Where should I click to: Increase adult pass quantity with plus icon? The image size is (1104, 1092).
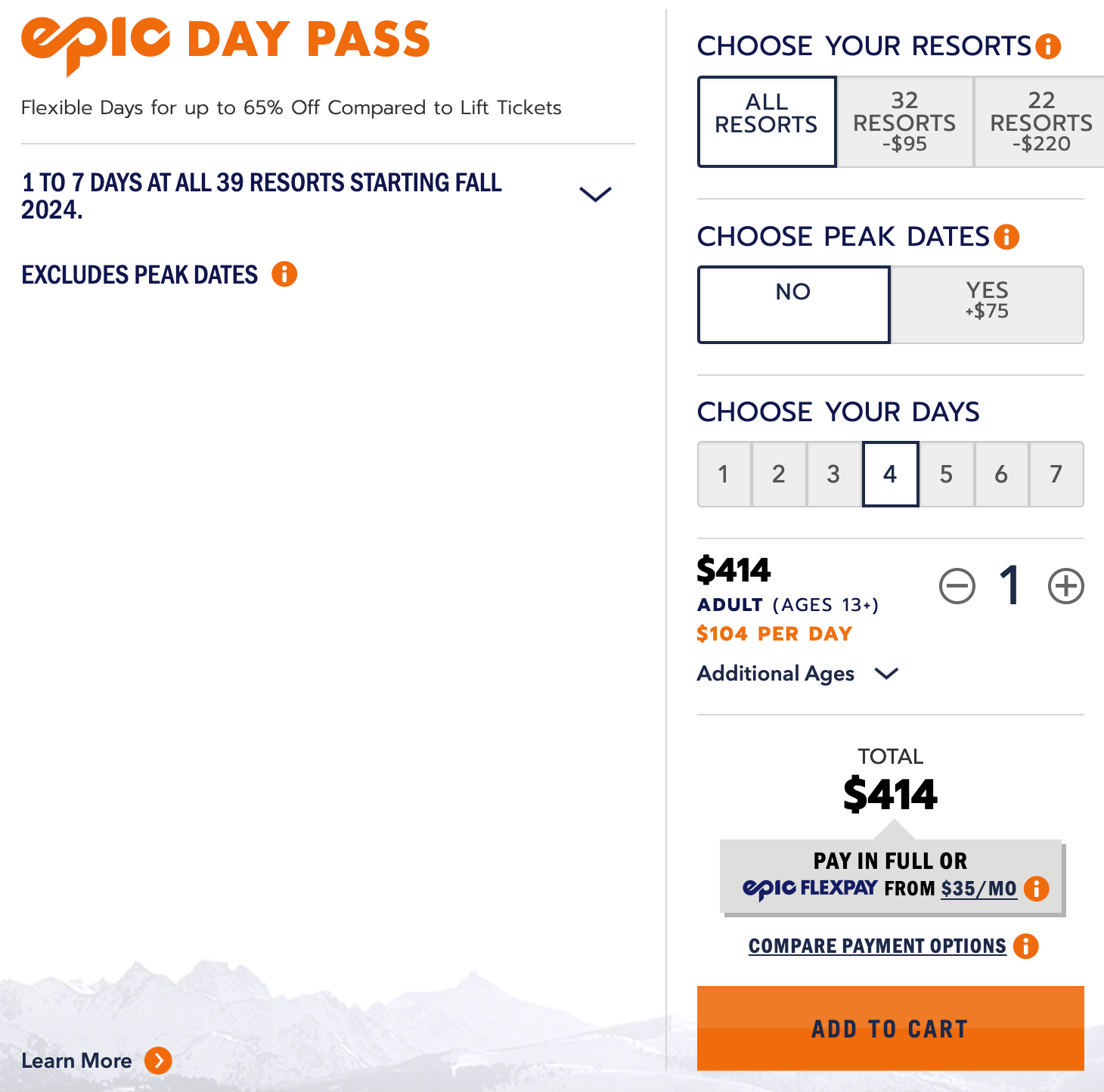coord(1065,586)
